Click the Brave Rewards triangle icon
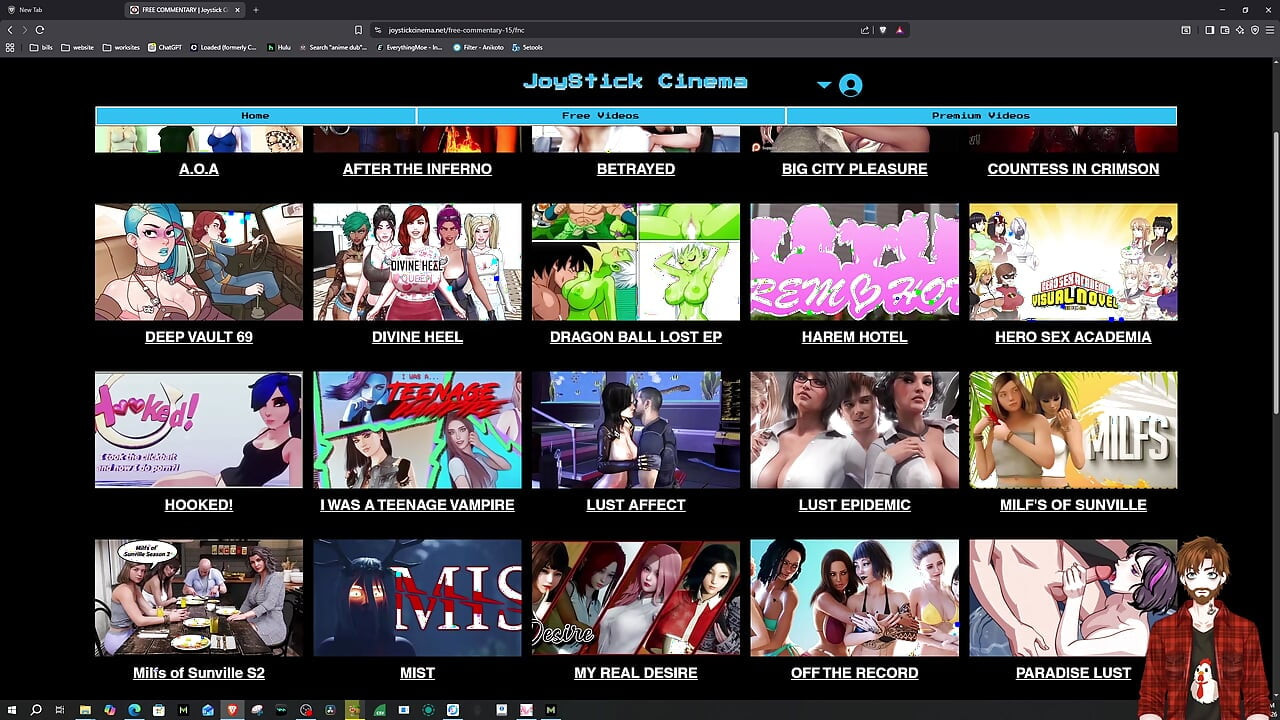Image resolution: width=1280 pixels, height=720 pixels. [x=900, y=30]
